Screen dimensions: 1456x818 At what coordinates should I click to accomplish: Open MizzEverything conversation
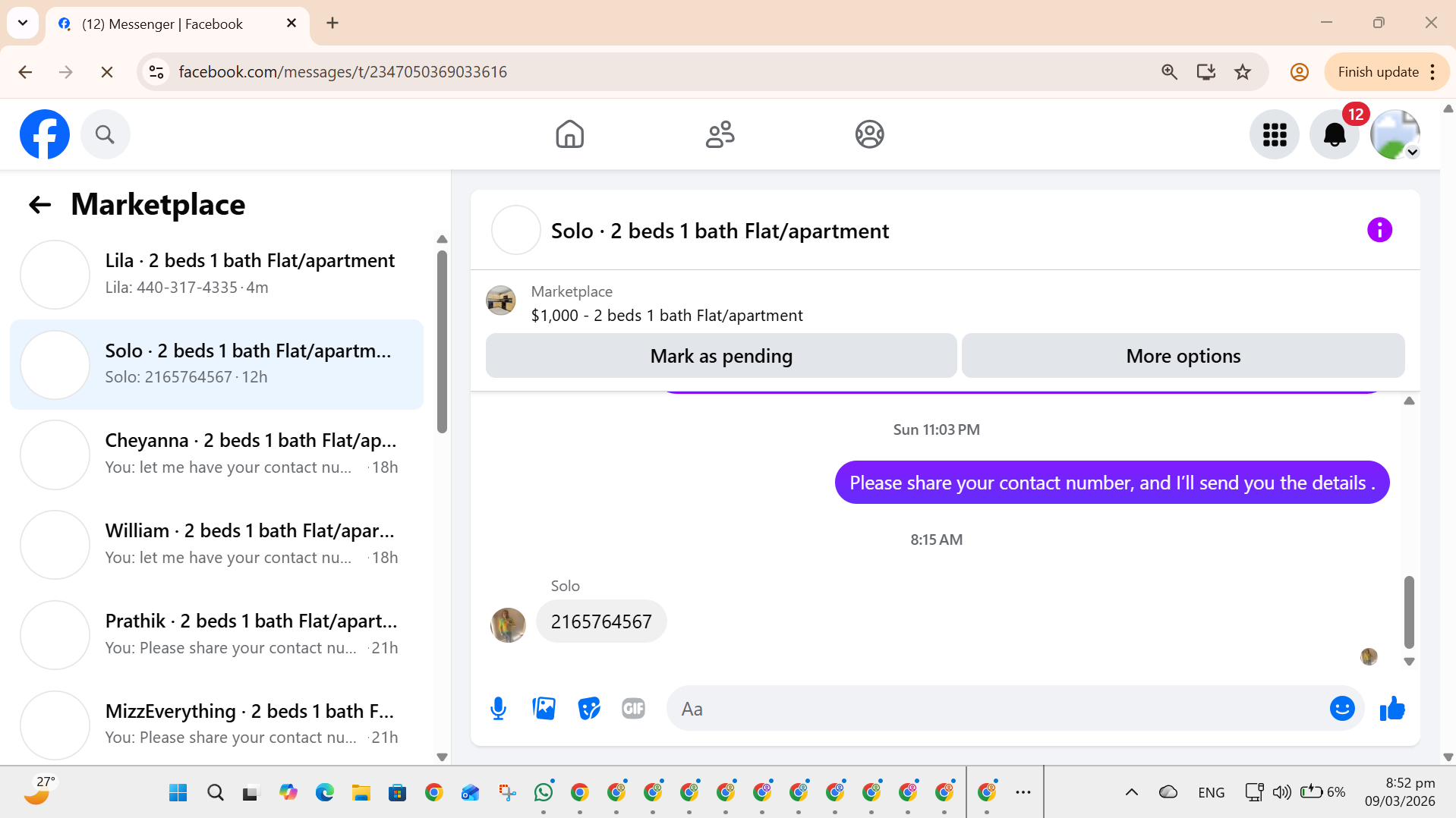tap(216, 725)
